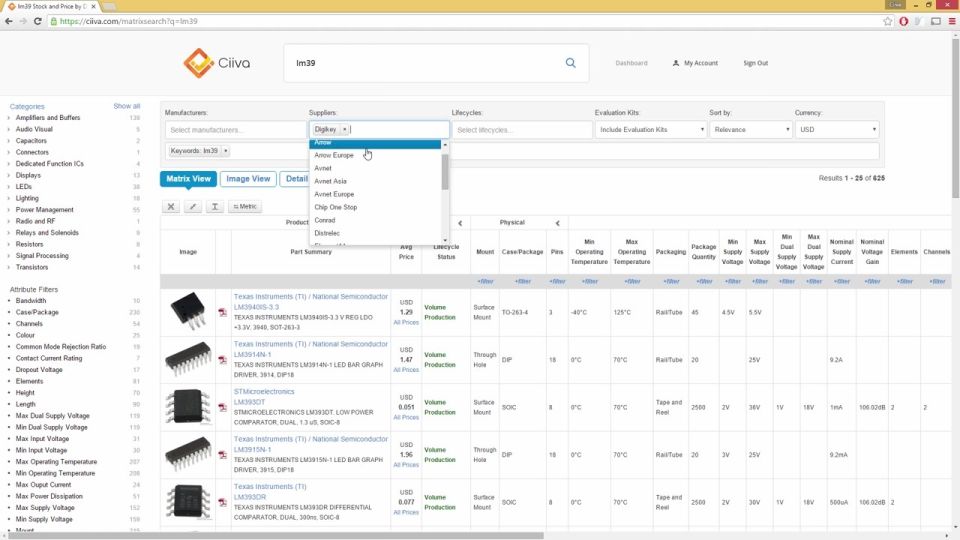Click Sign Out

(x=756, y=63)
